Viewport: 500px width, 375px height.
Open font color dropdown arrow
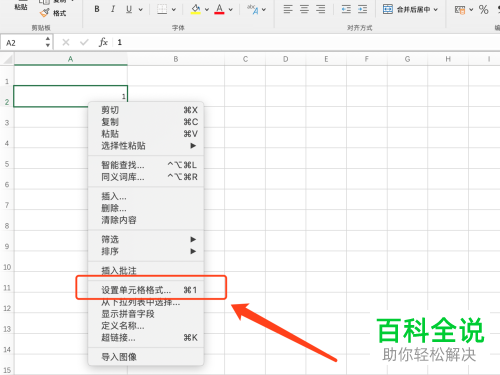[x=231, y=10]
